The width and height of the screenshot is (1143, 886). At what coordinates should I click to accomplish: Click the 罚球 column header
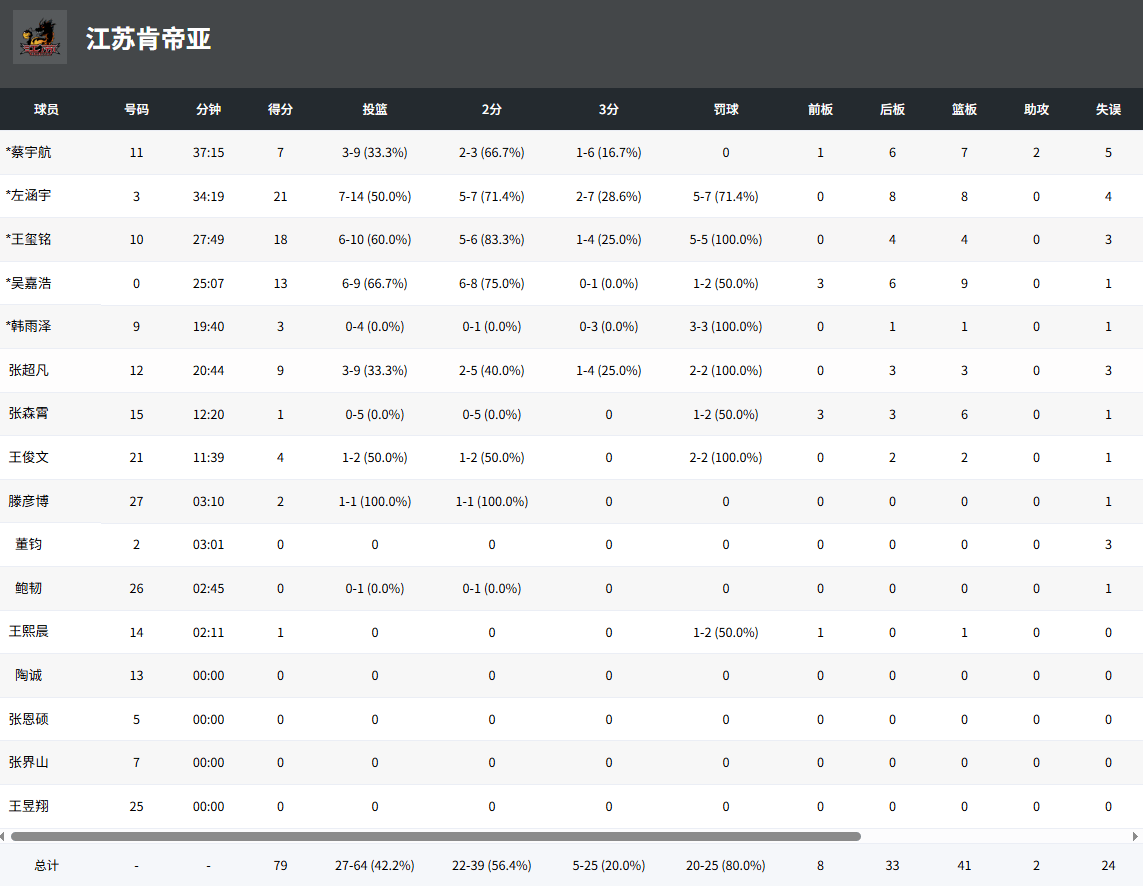[726, 109]
